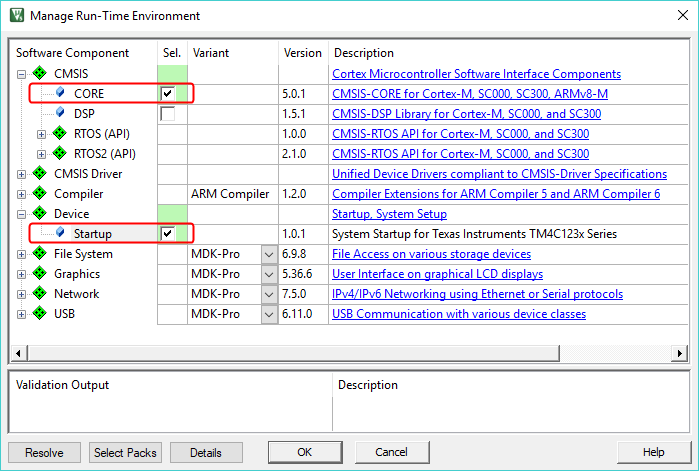Open the File System variant dropdown
The width and height of the screenshot is (699, 471).
coord(269,254)
